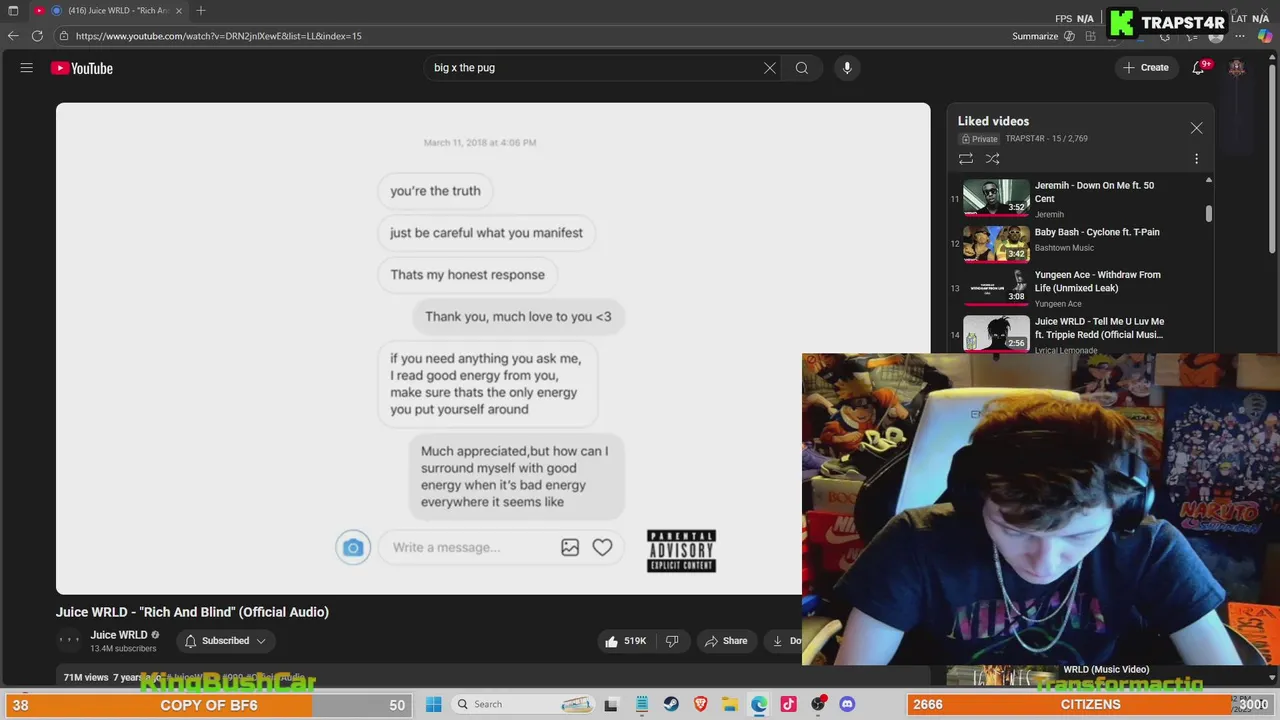1280x720 pixels.
Task: Open TikTok from taskbar
Action: [788, 704]
